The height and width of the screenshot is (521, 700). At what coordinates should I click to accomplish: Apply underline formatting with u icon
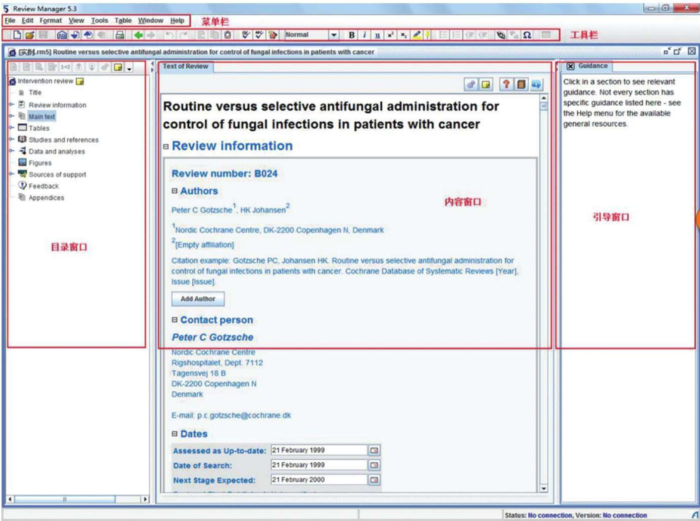(x=377, y=35)
